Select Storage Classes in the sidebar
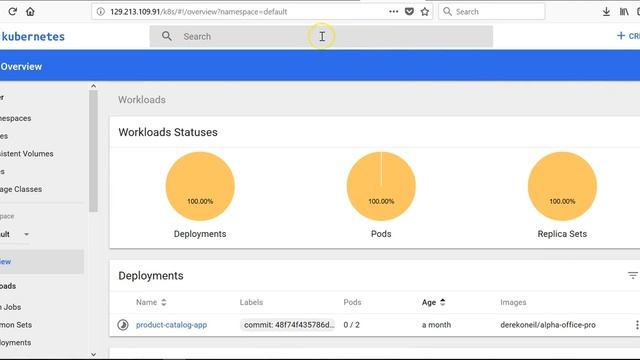 [21, 189]
